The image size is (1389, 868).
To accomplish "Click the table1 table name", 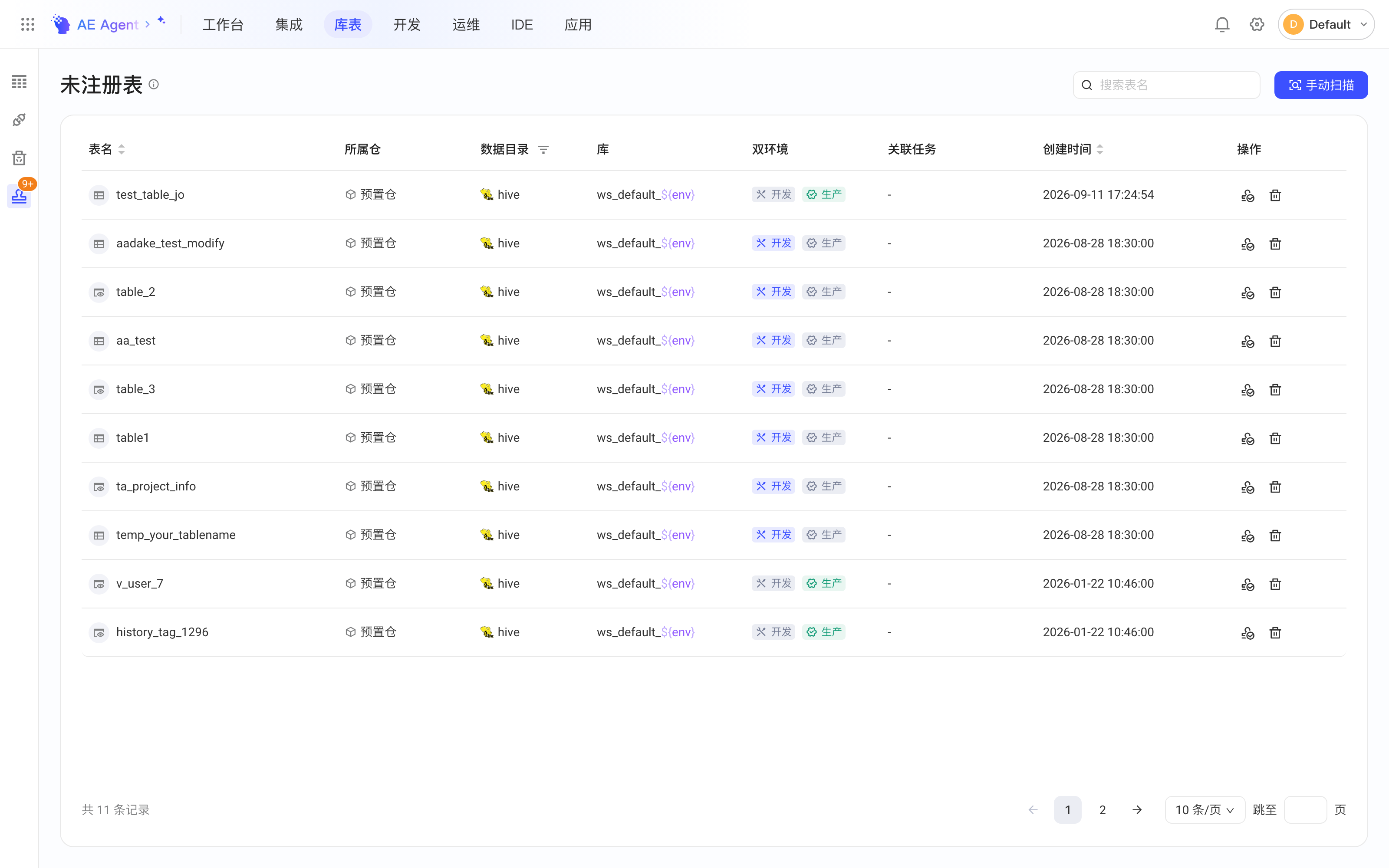I will [x=132, y=437].
